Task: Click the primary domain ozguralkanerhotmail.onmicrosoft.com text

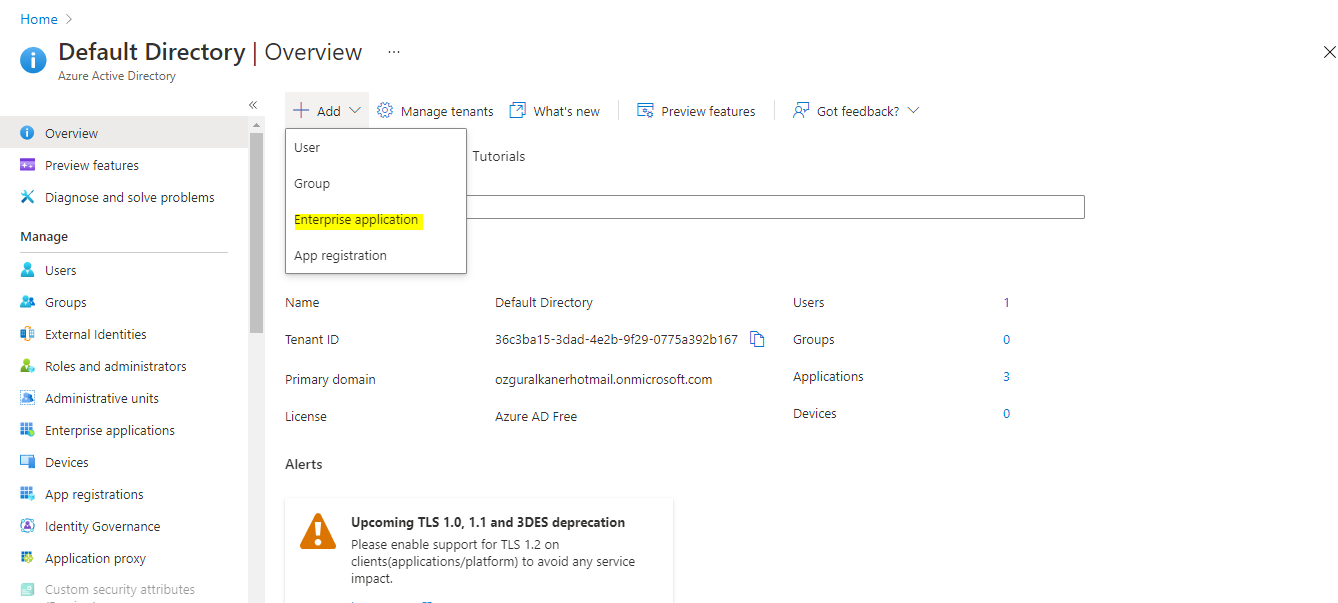Action: coord(603,379)
